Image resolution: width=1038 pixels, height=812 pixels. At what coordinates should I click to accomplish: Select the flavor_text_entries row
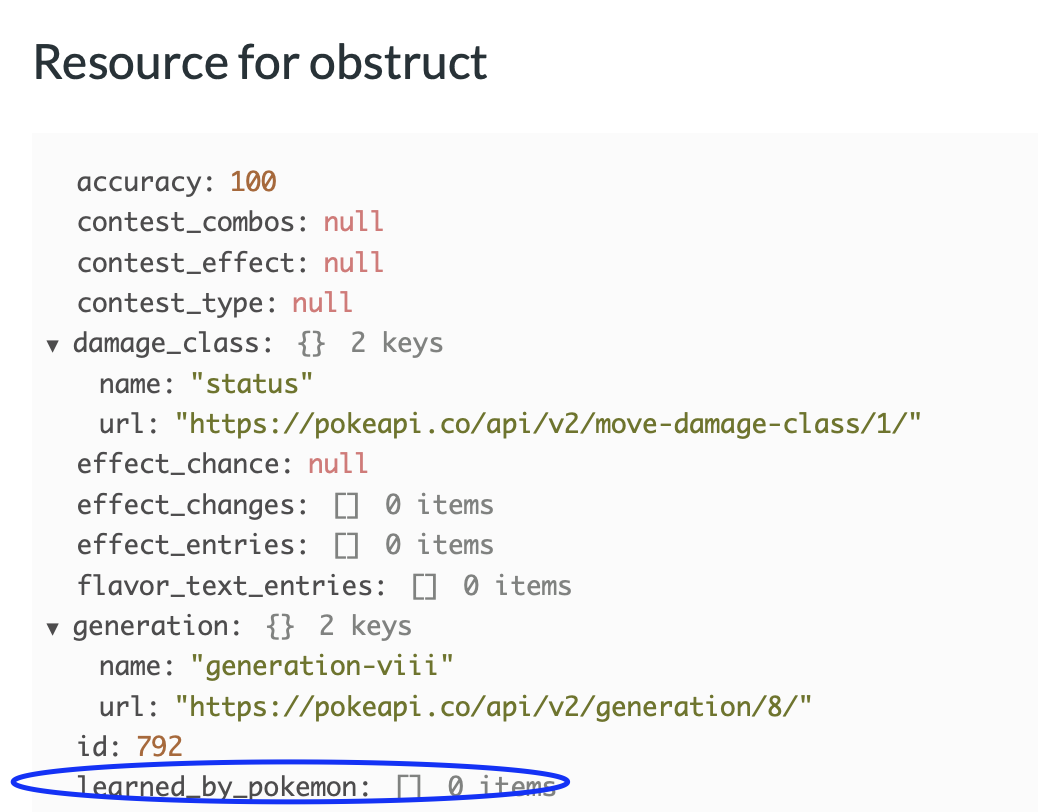tap(324, 586)
